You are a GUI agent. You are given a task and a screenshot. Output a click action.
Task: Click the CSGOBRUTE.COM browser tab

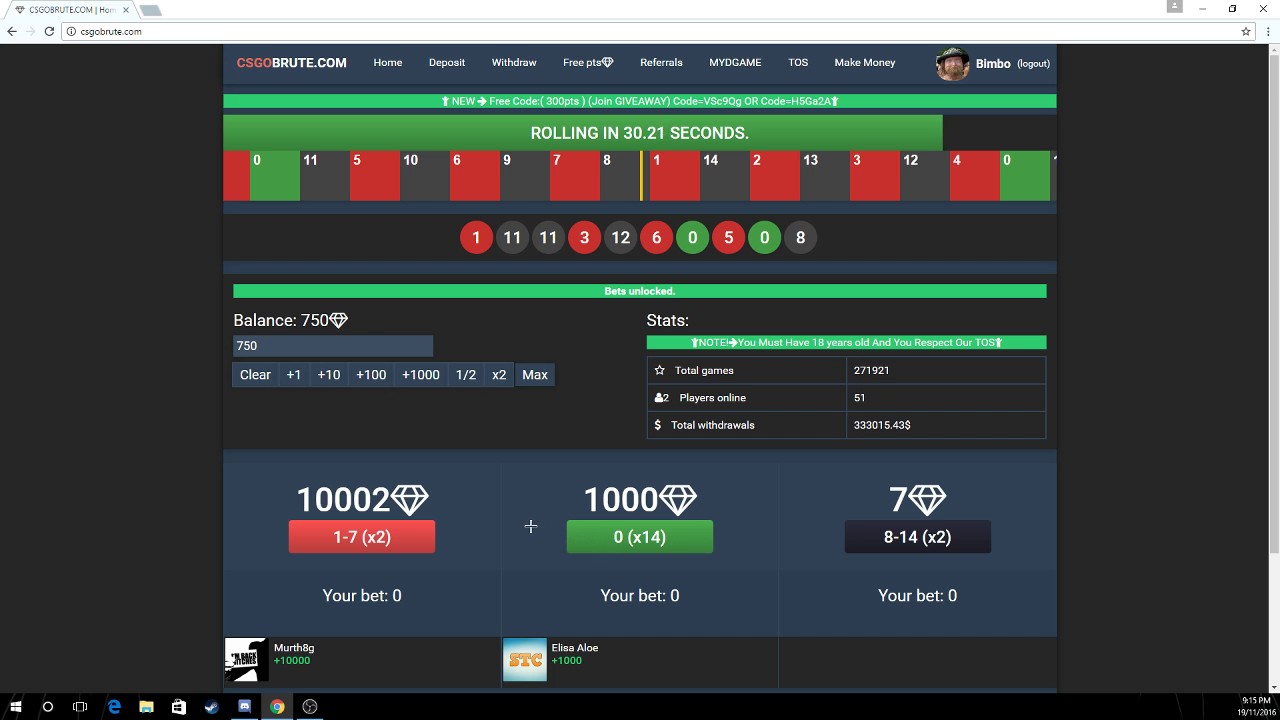(70, 10)
